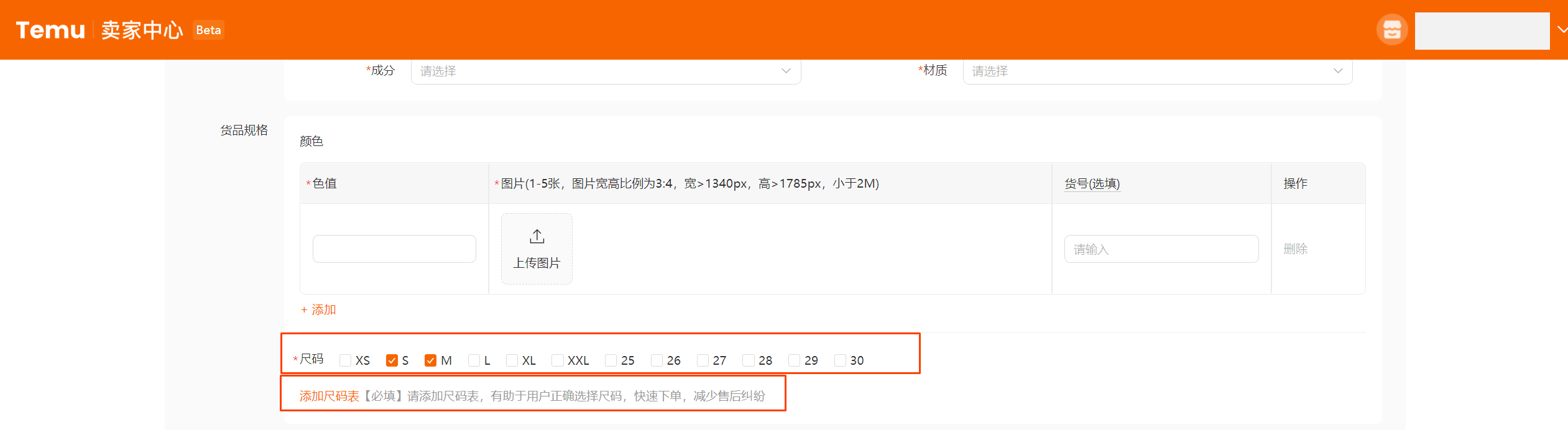This screenshot has width=1568, height=430.
Task: Click the 卖家中心 header title
Action: tap(142, 30)
